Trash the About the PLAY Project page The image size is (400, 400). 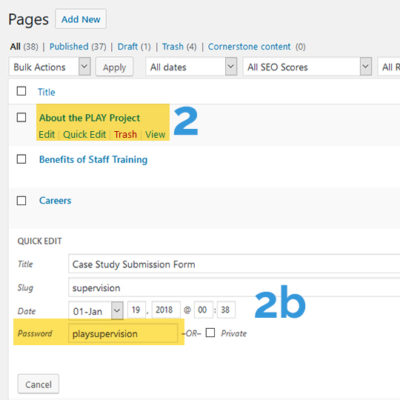pos(126,135)
